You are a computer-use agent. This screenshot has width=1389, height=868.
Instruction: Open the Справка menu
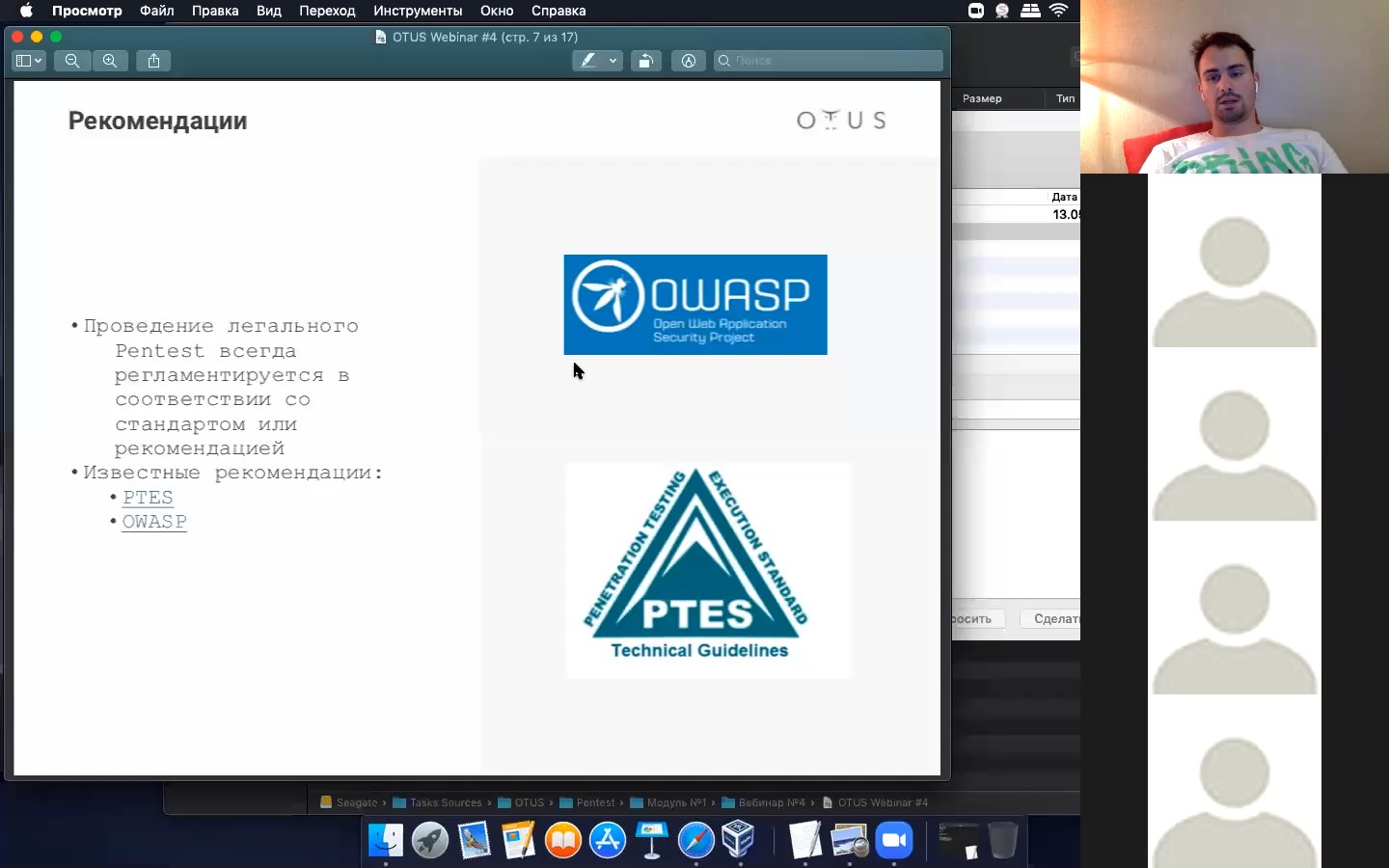pyautogui.click(x=558, y=11)
